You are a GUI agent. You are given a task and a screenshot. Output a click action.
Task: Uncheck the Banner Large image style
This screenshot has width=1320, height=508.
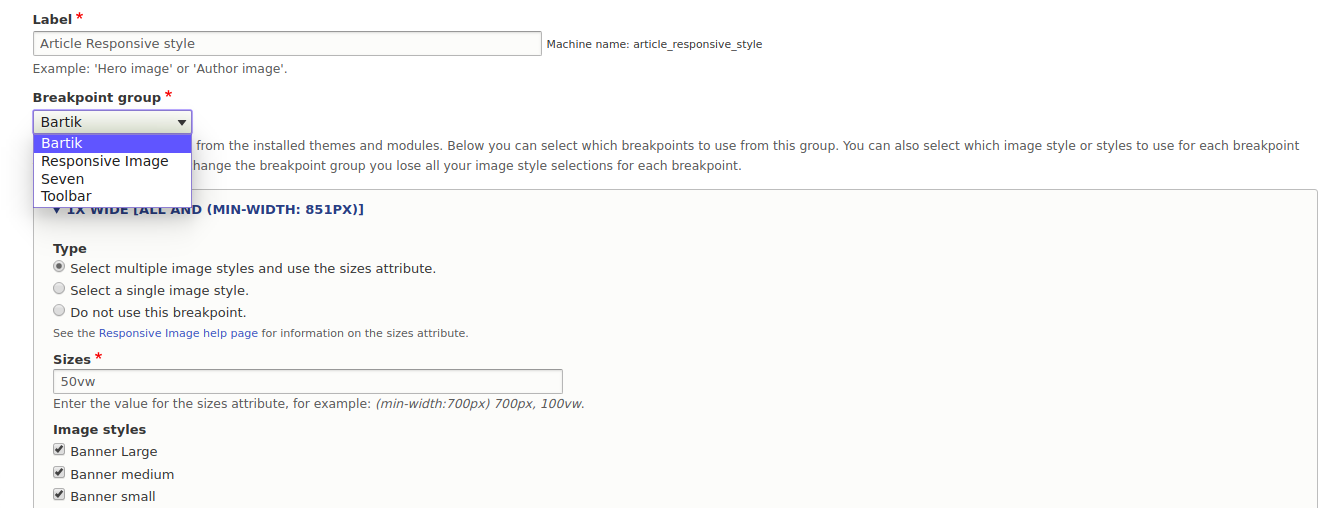[60, 450]
